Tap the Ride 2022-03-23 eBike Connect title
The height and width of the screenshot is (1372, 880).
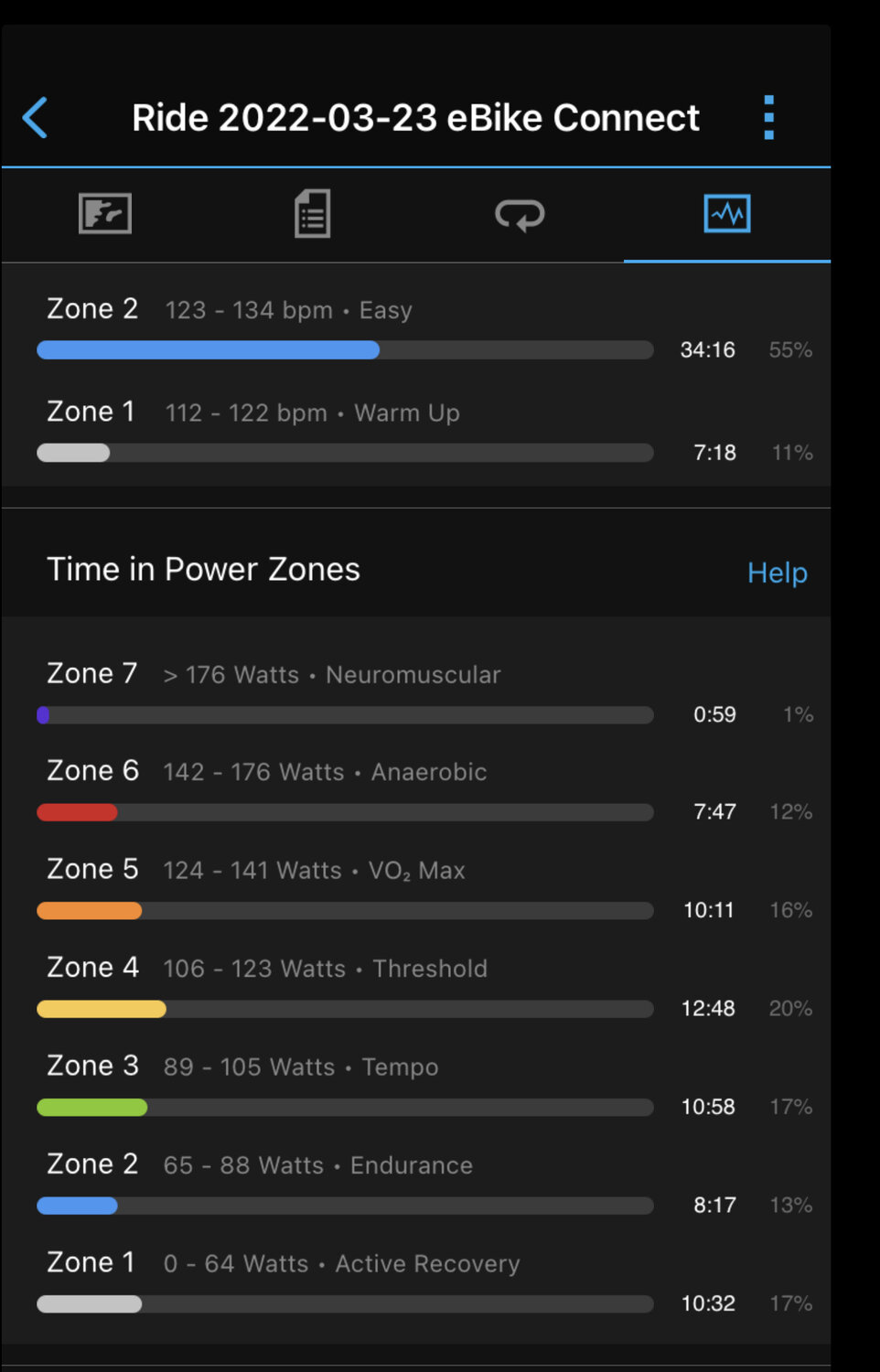(x=415, y=118)
